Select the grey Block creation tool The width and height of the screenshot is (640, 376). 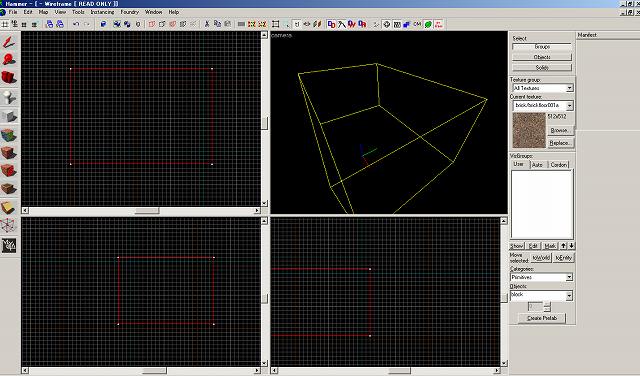[x=9, y=116]
